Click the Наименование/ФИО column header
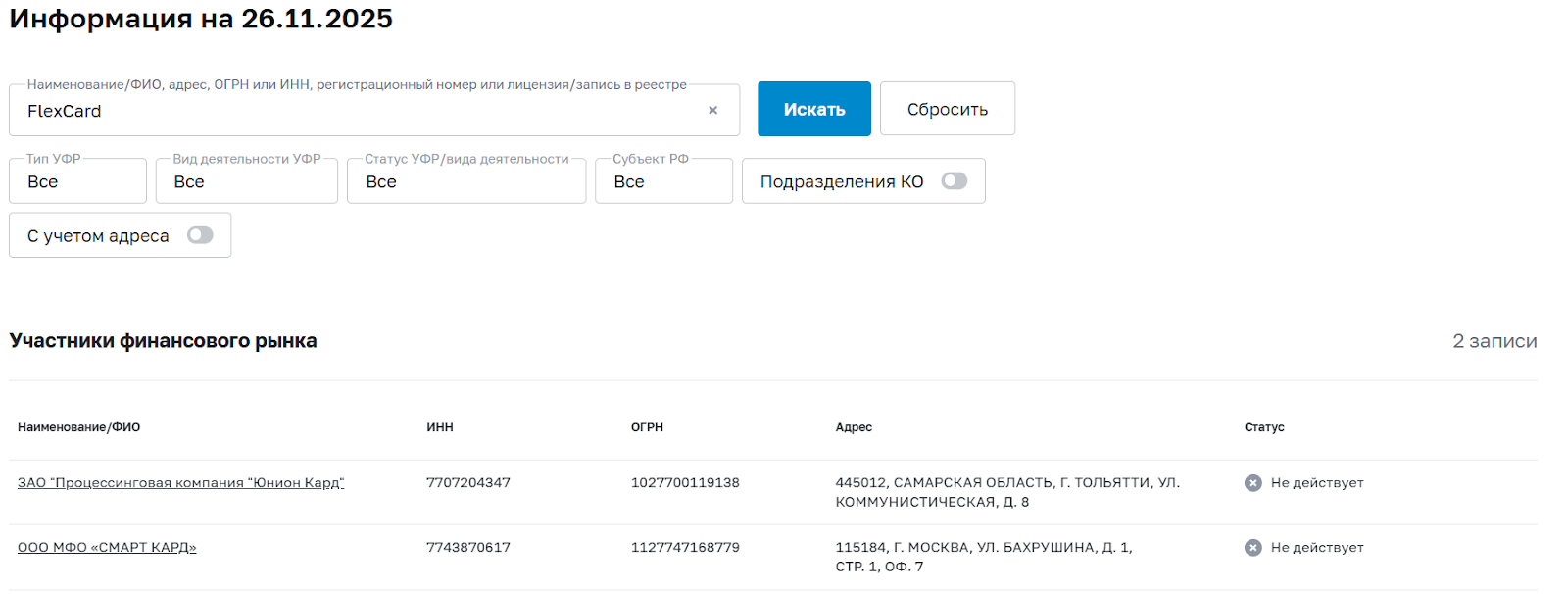Image resolution: width=1568 pixels, height=594 pixels. [x=78, y=427]
